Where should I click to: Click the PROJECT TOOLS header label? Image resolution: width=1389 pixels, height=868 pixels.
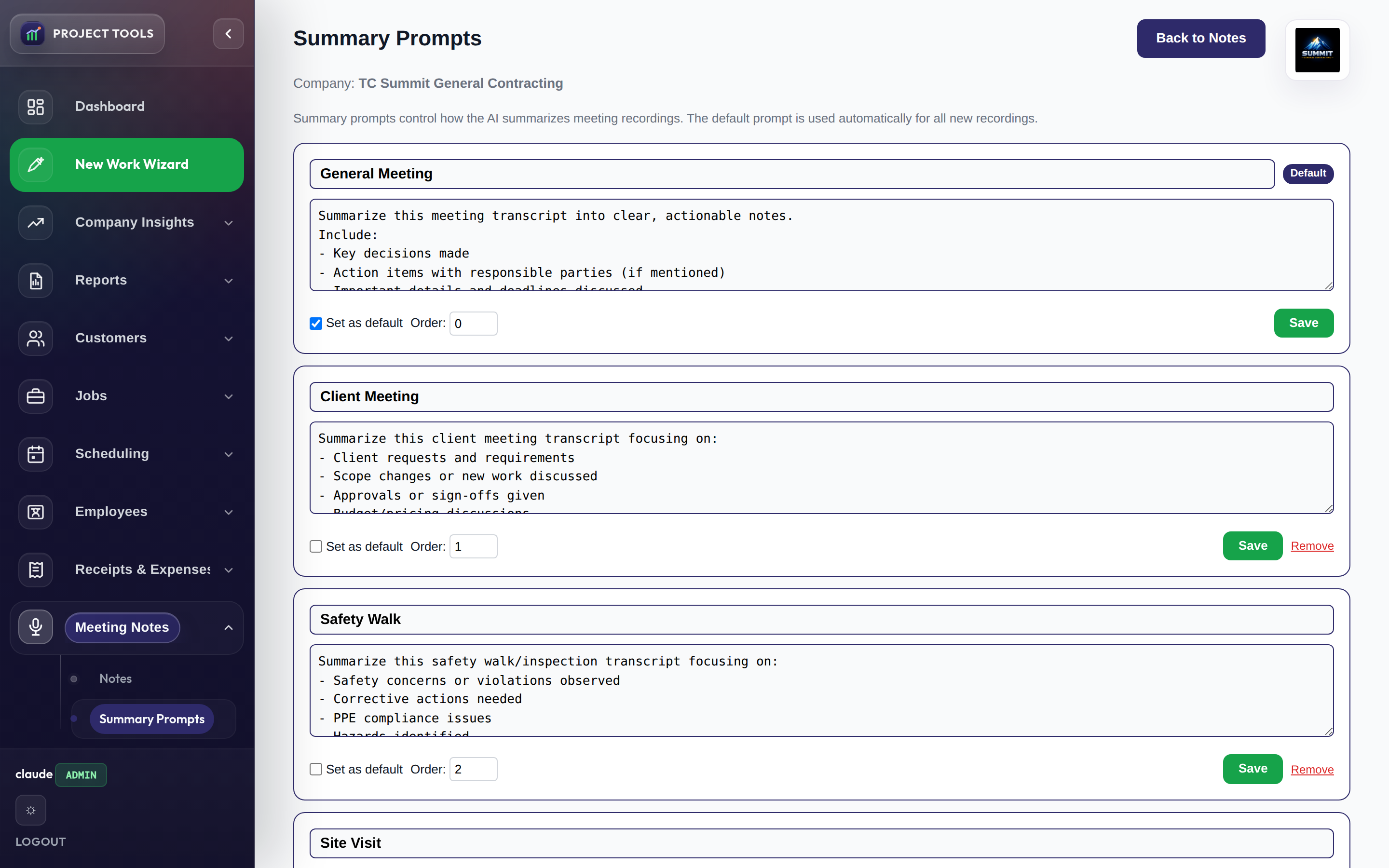[103, 34]
